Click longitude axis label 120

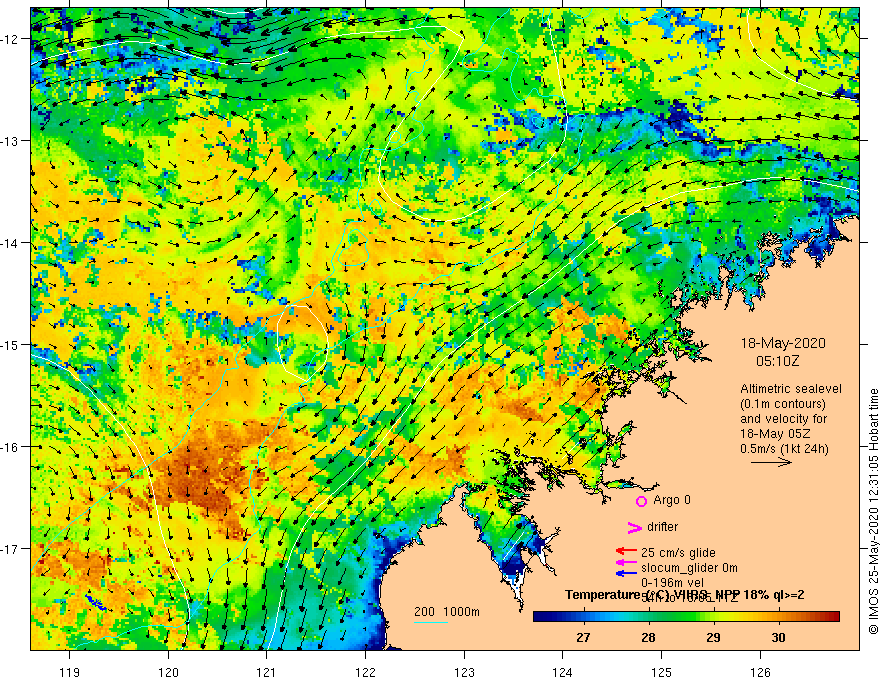(x=168, y=672)
